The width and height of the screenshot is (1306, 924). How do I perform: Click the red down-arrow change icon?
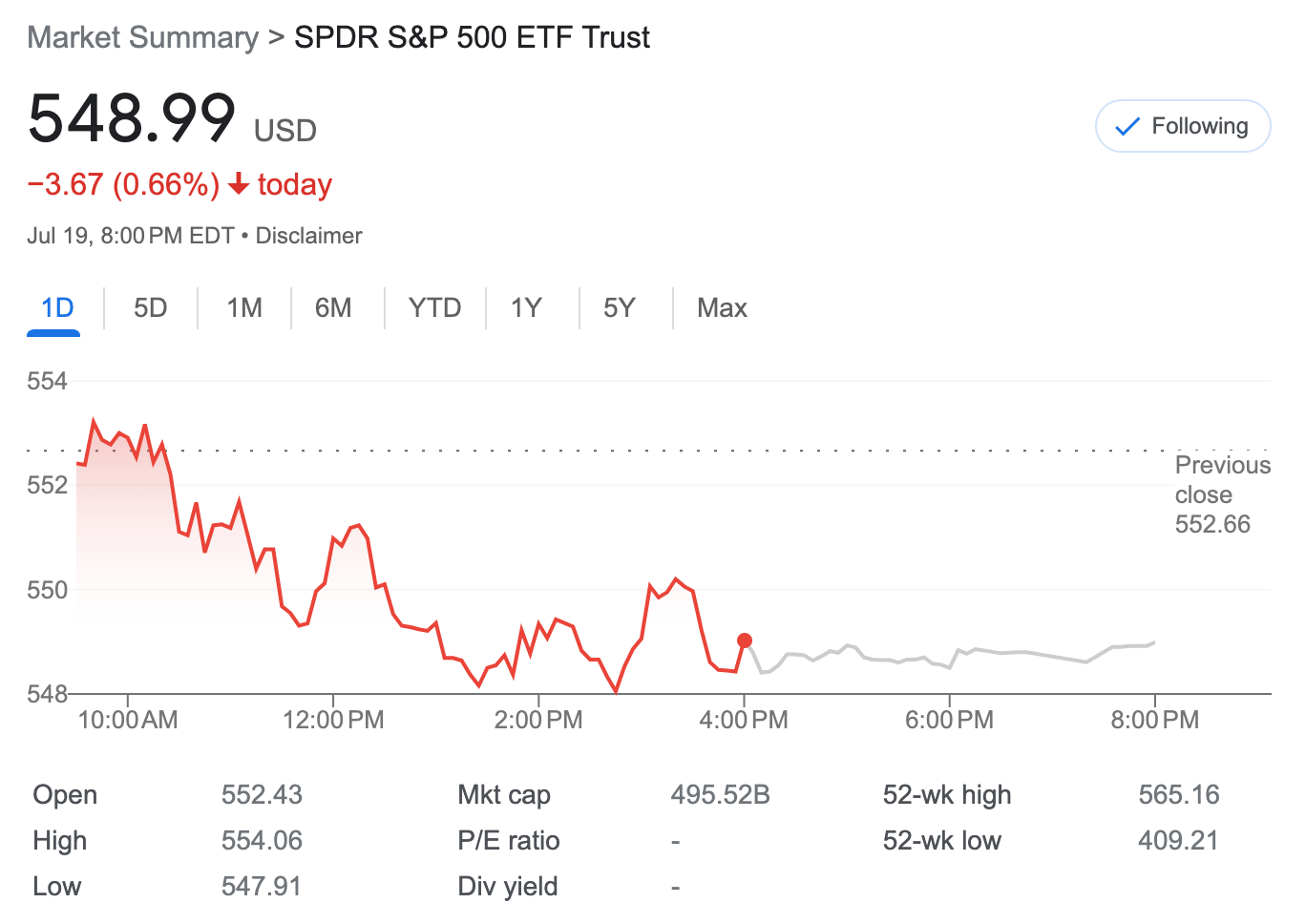(240, 184)
